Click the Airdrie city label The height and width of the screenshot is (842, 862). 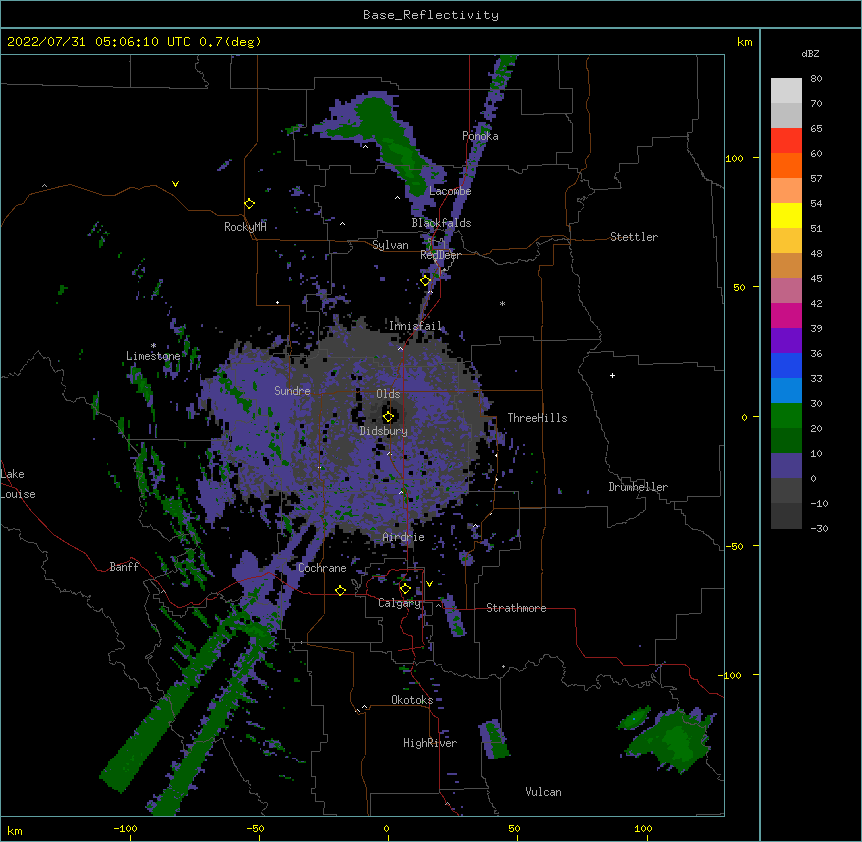404,537
